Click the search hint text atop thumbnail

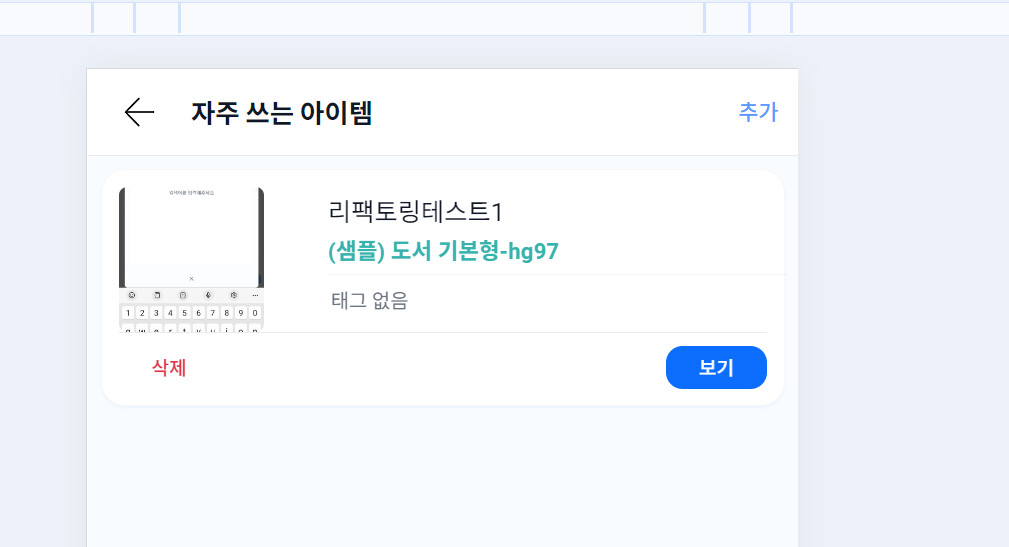coord(191,192)
